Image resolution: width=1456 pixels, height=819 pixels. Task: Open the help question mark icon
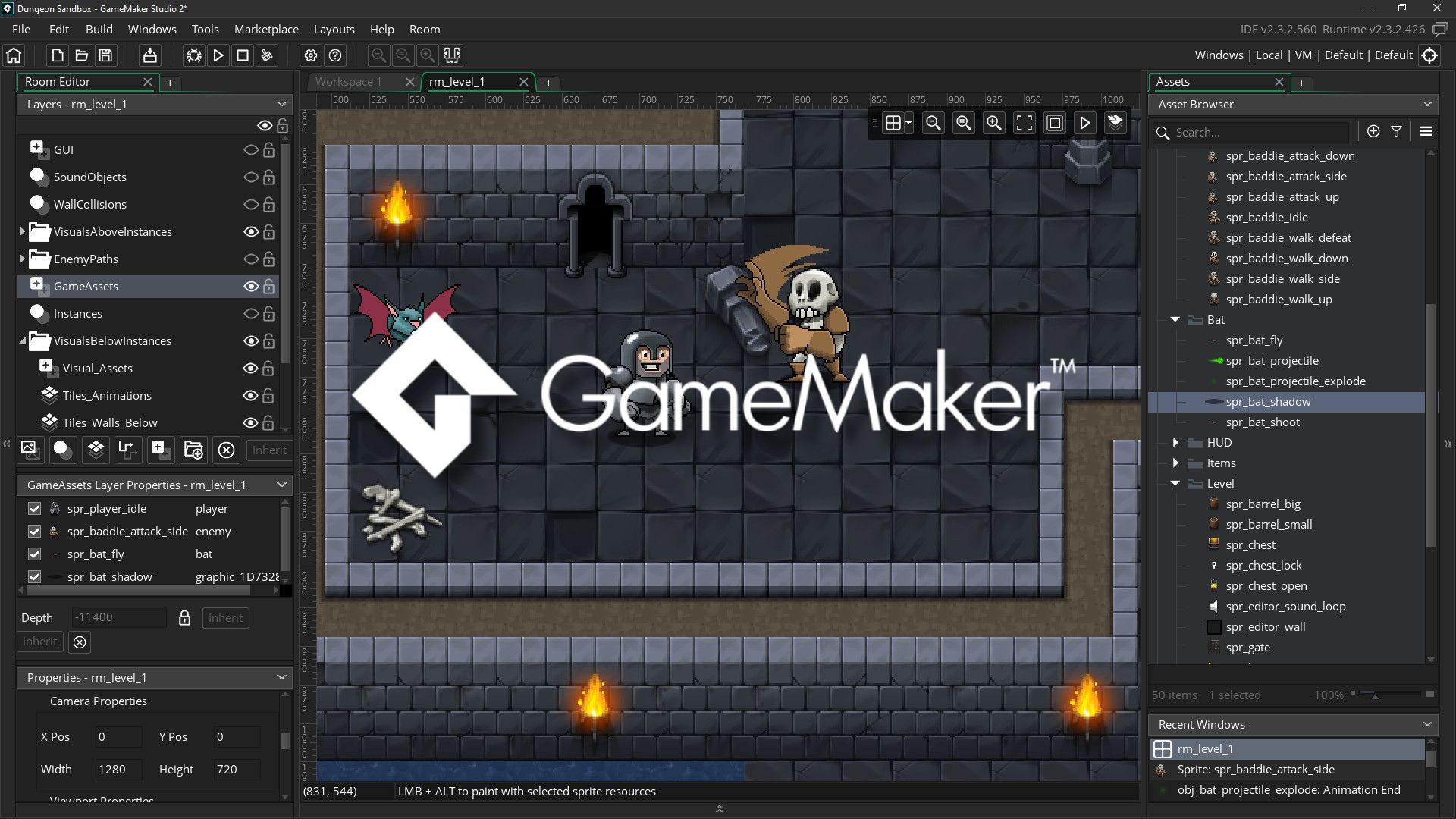point(335,55)
